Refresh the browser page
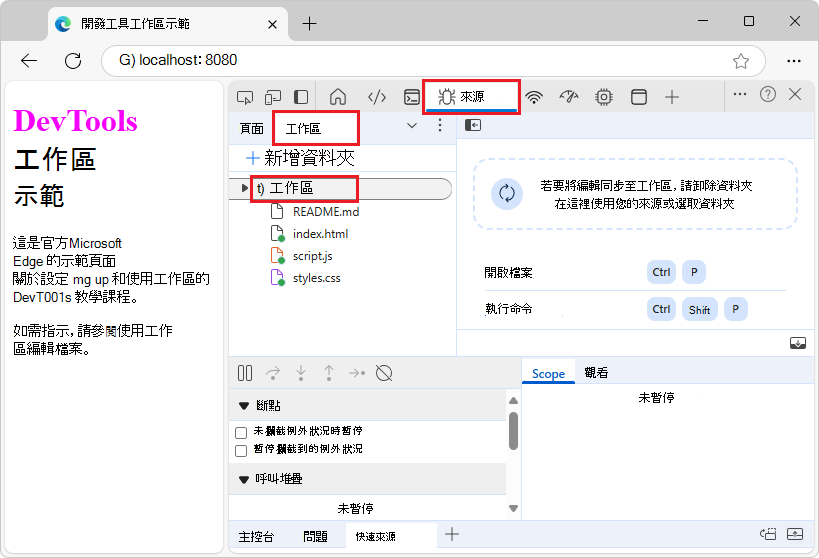Image resolution: width=819 pixels, height=558 pixels. (x=73, y=61)
